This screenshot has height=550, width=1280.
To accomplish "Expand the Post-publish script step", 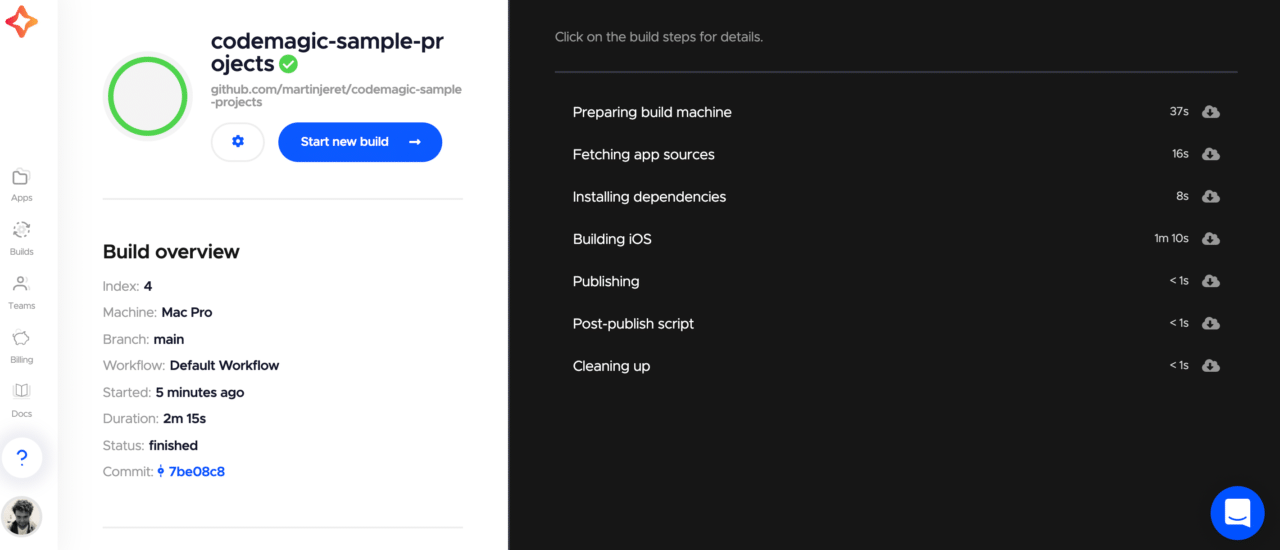I will click(633, 324).
